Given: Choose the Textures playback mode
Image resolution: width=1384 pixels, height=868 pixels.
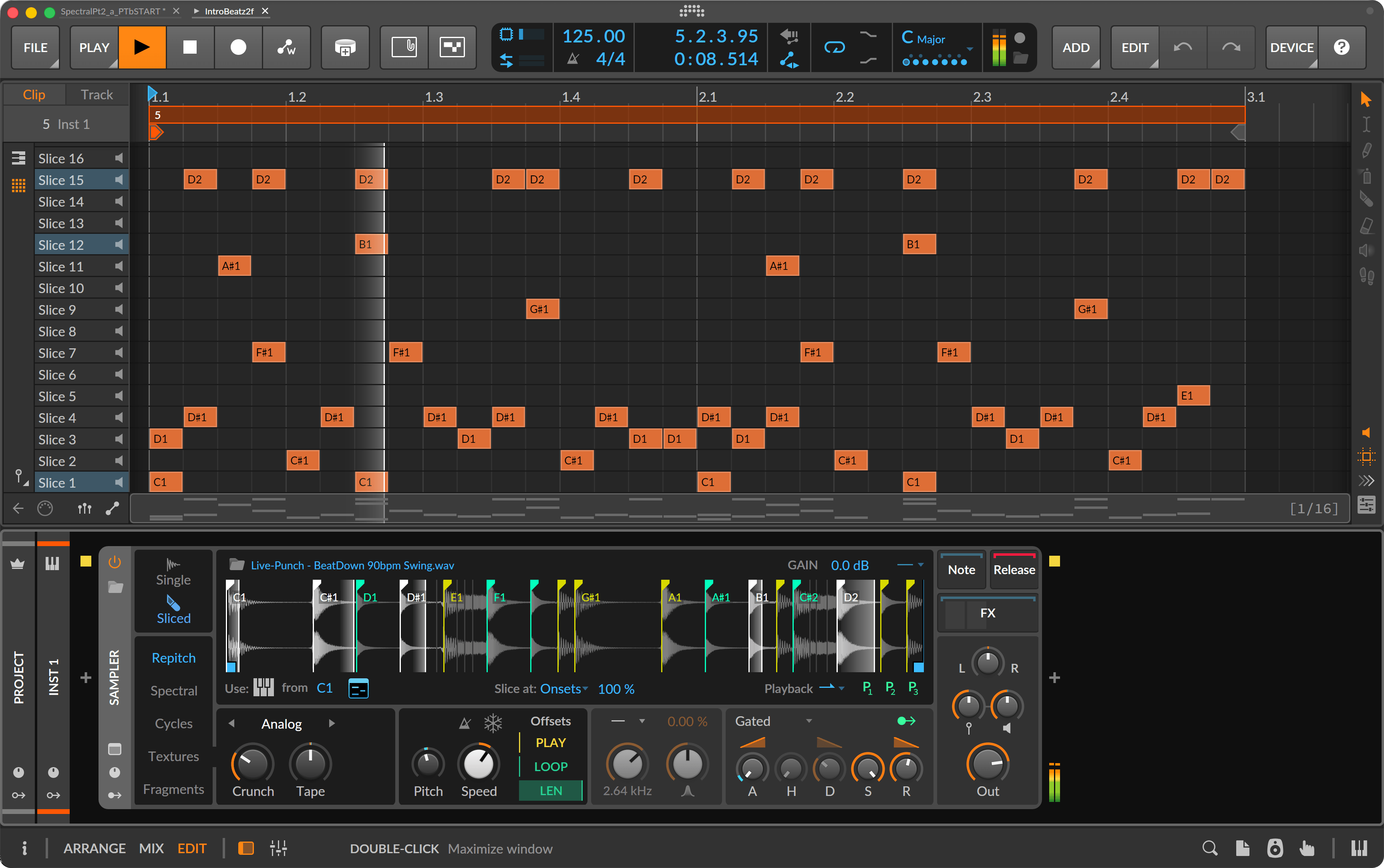Looking at the screenshot, I should (173, 756).
